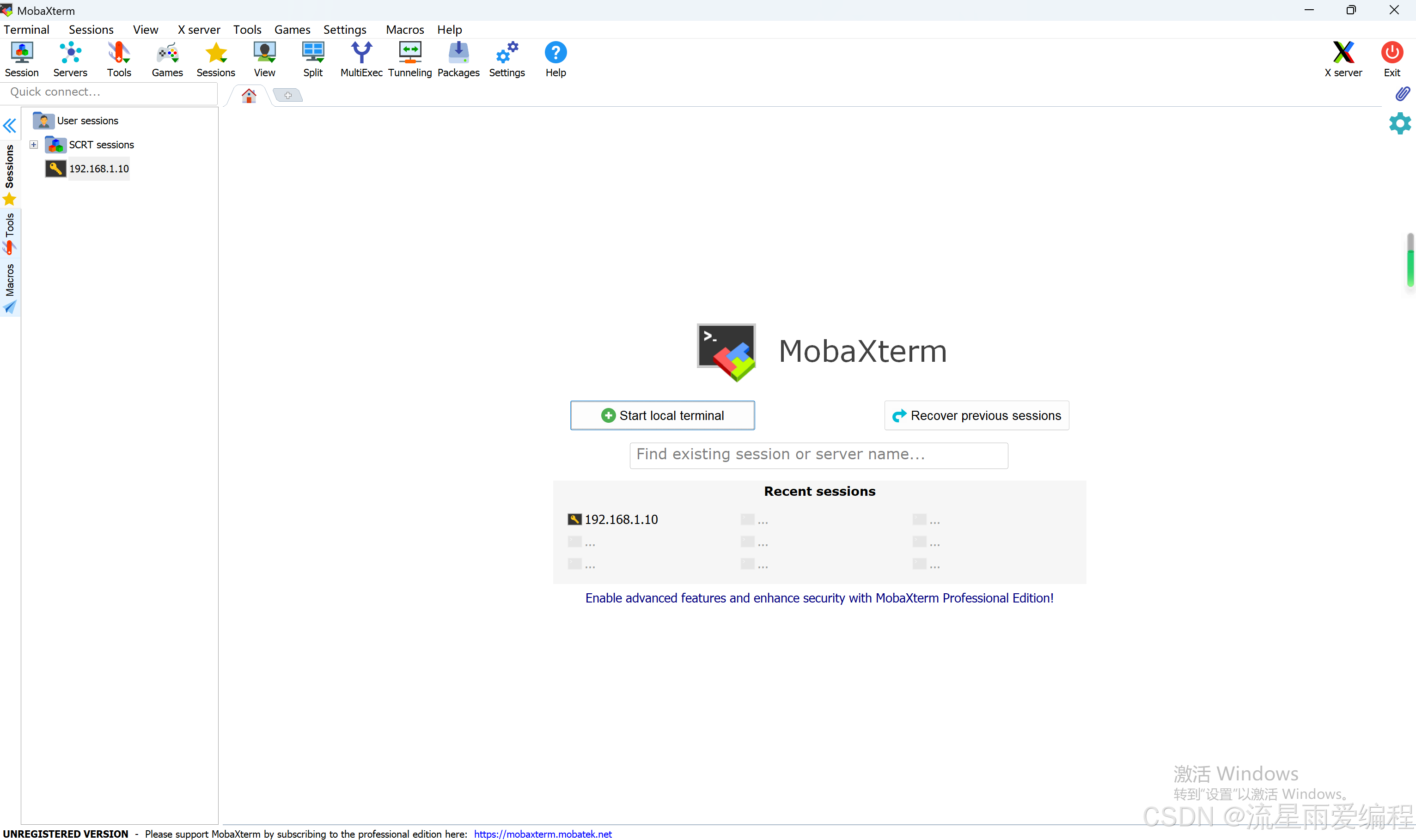Click the Games toolbar icon
This screenshot has width=1416, height=840.
click(167, 59)
